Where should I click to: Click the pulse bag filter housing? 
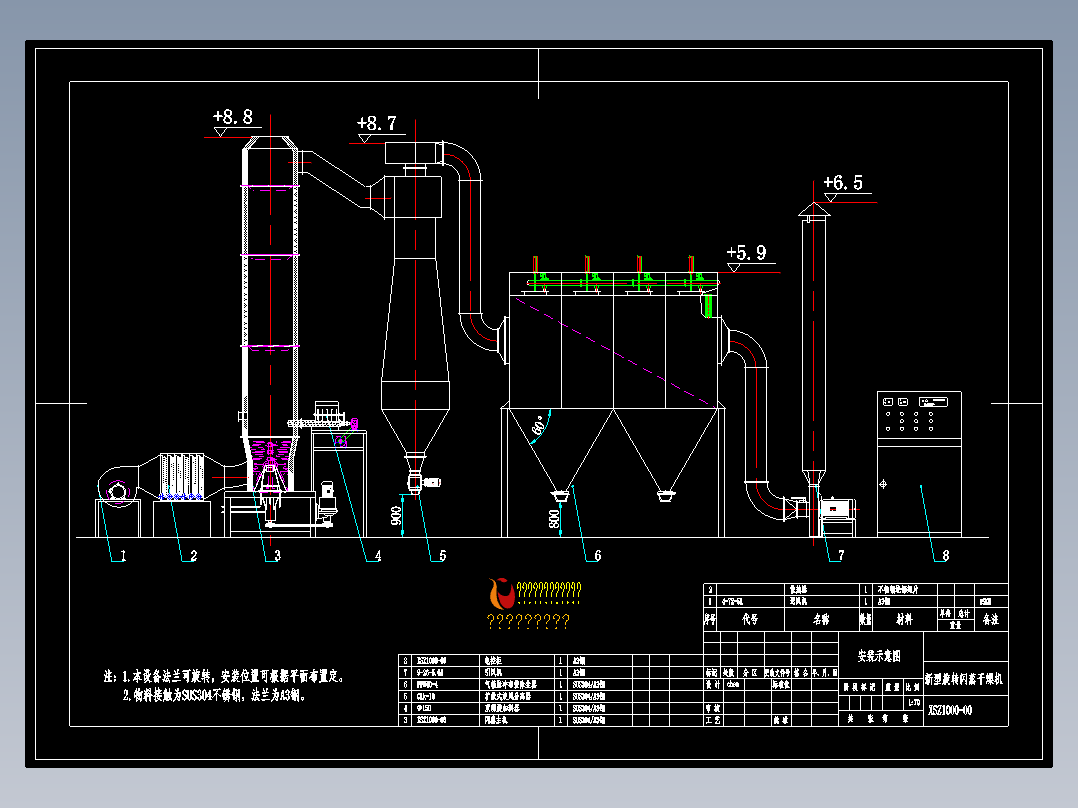tap(613, 340)
